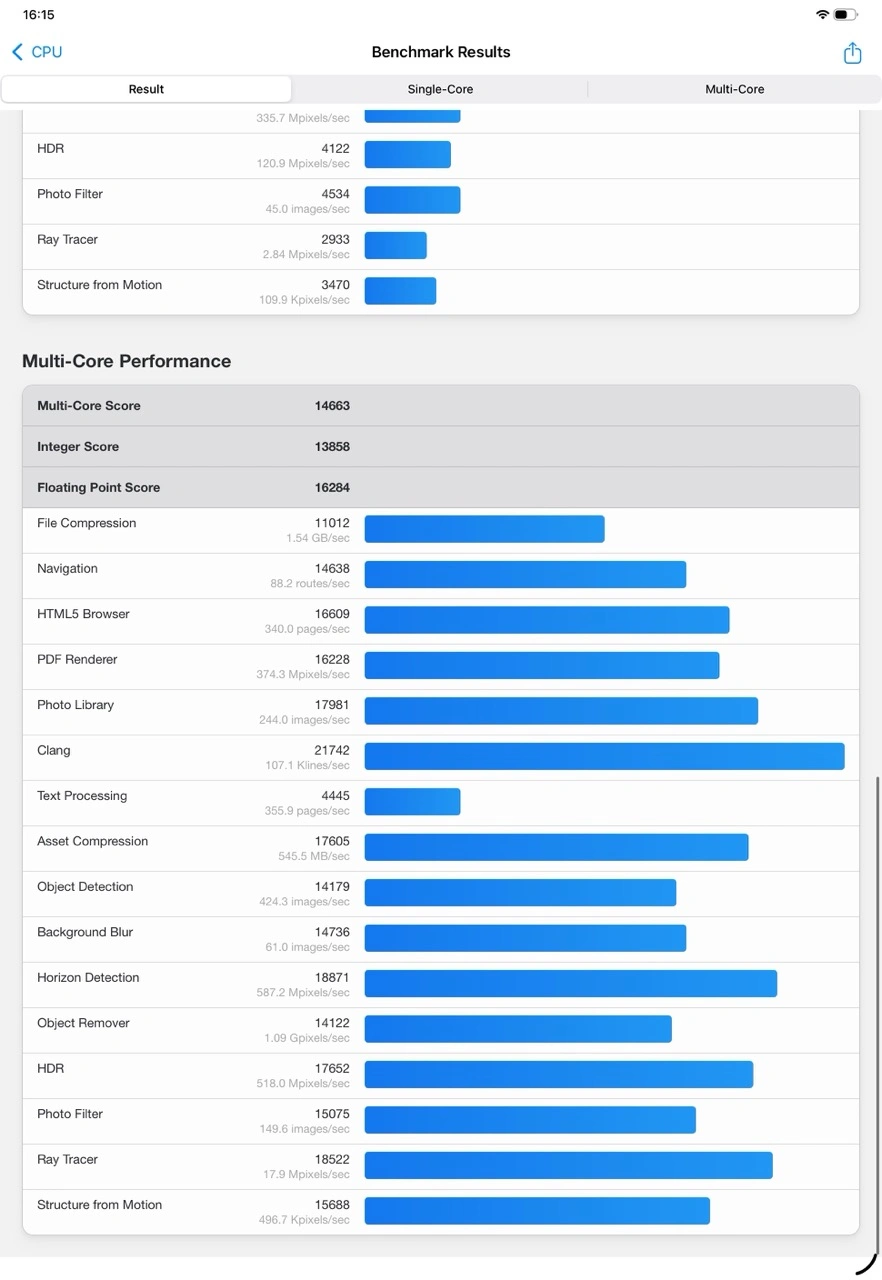Select the Result tab

coord(146,89)
